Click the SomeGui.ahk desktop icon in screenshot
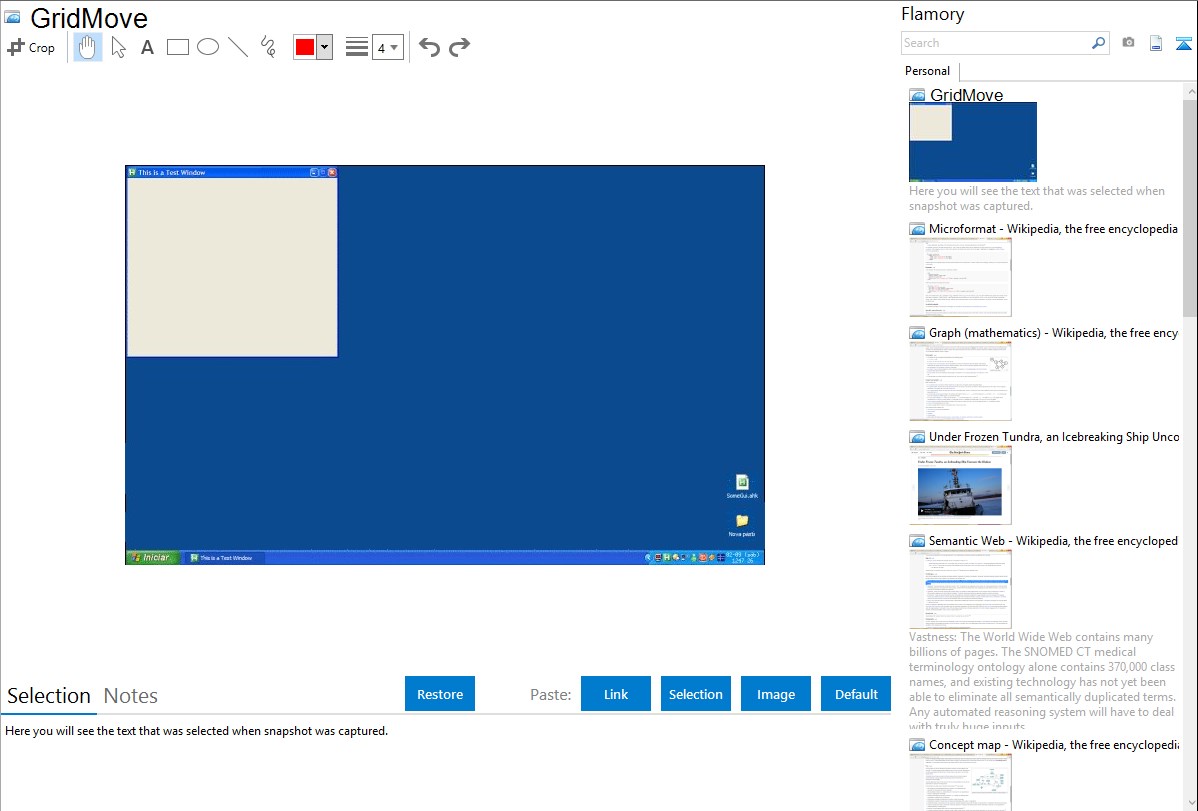Screen dimensions: 1198x811 [x=742, y=486]
